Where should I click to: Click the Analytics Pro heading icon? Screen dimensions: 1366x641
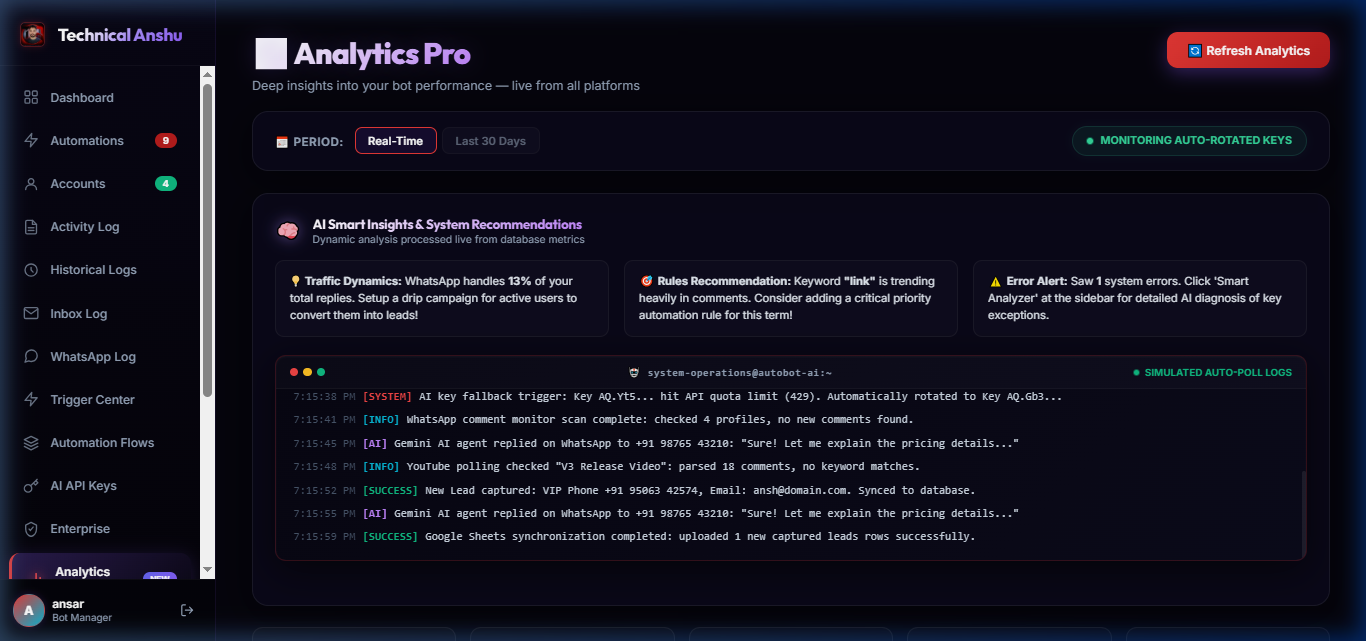point(270,54)
